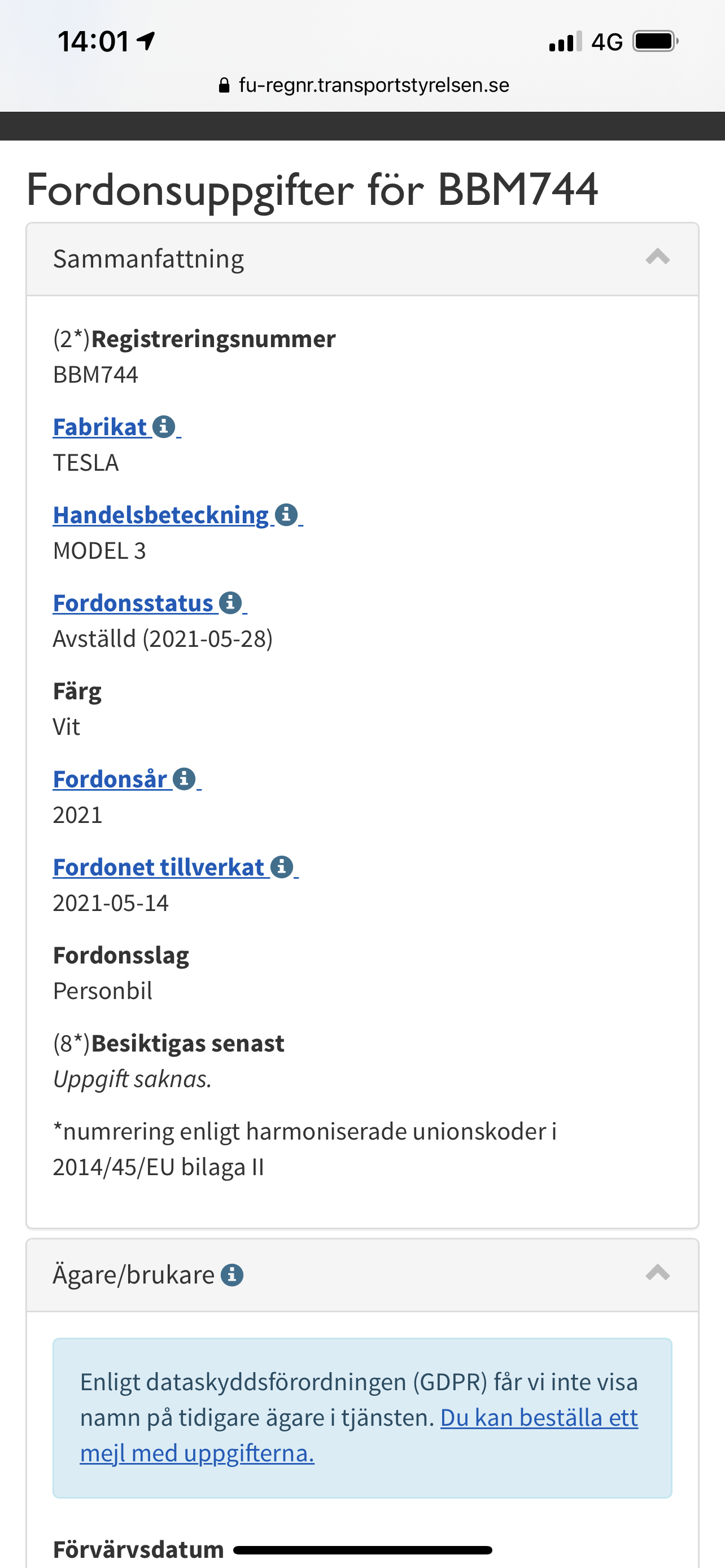
Task: Tap the info icon in Ägare/brukare header
Action: [x=232, y=1274]
